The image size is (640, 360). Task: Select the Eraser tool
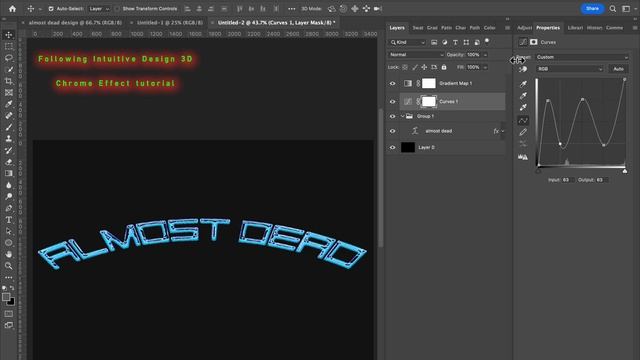click(x=9, y=162)
